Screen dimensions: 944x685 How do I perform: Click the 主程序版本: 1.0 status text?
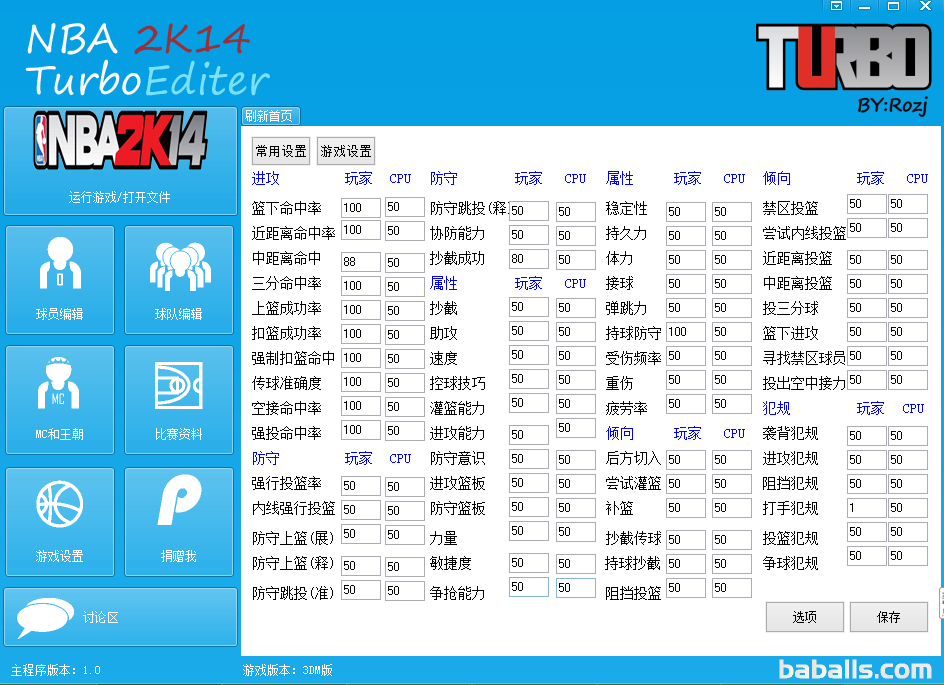tap(55, 670)
